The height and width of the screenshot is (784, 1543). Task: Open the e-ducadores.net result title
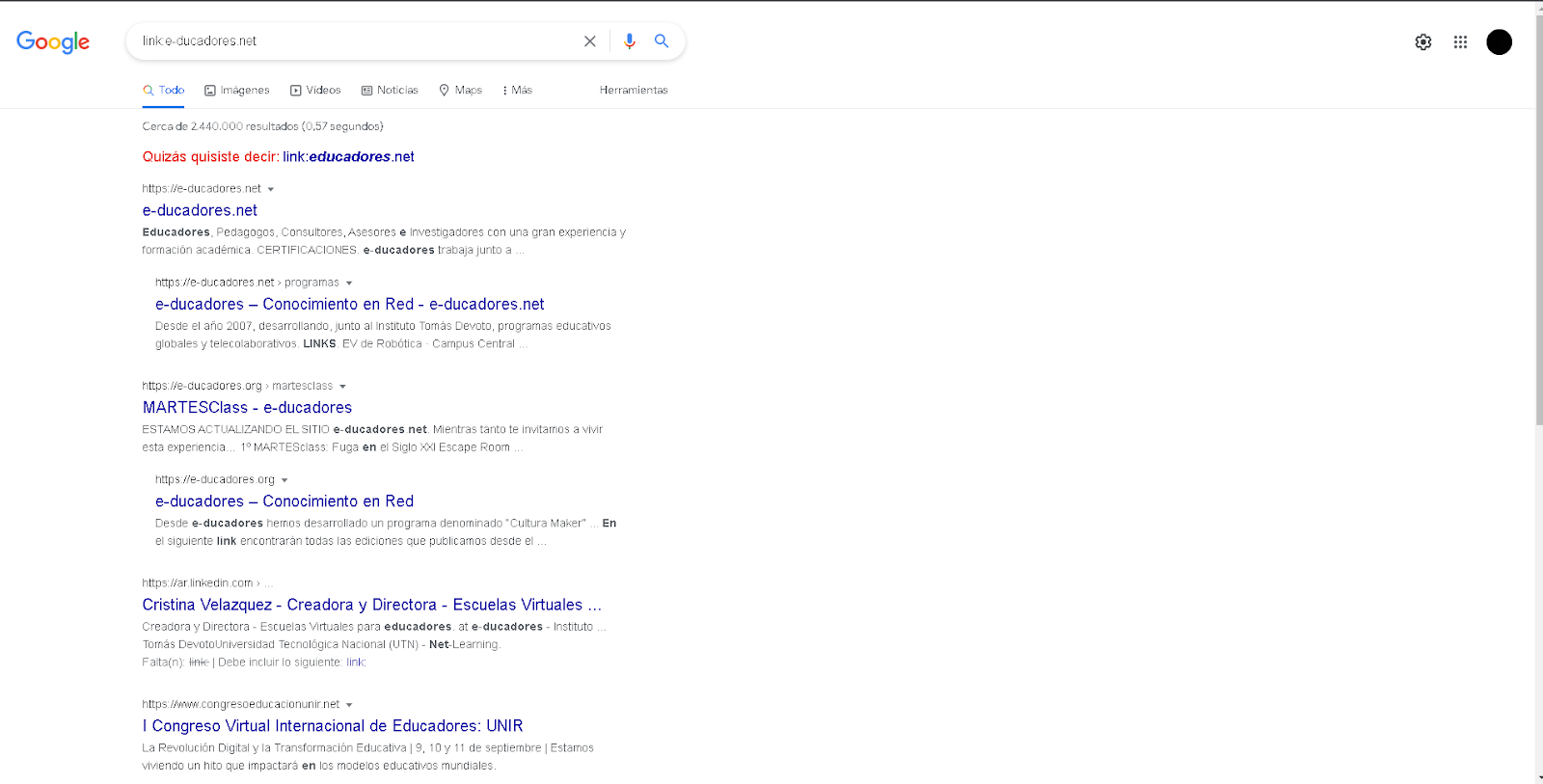200,210
